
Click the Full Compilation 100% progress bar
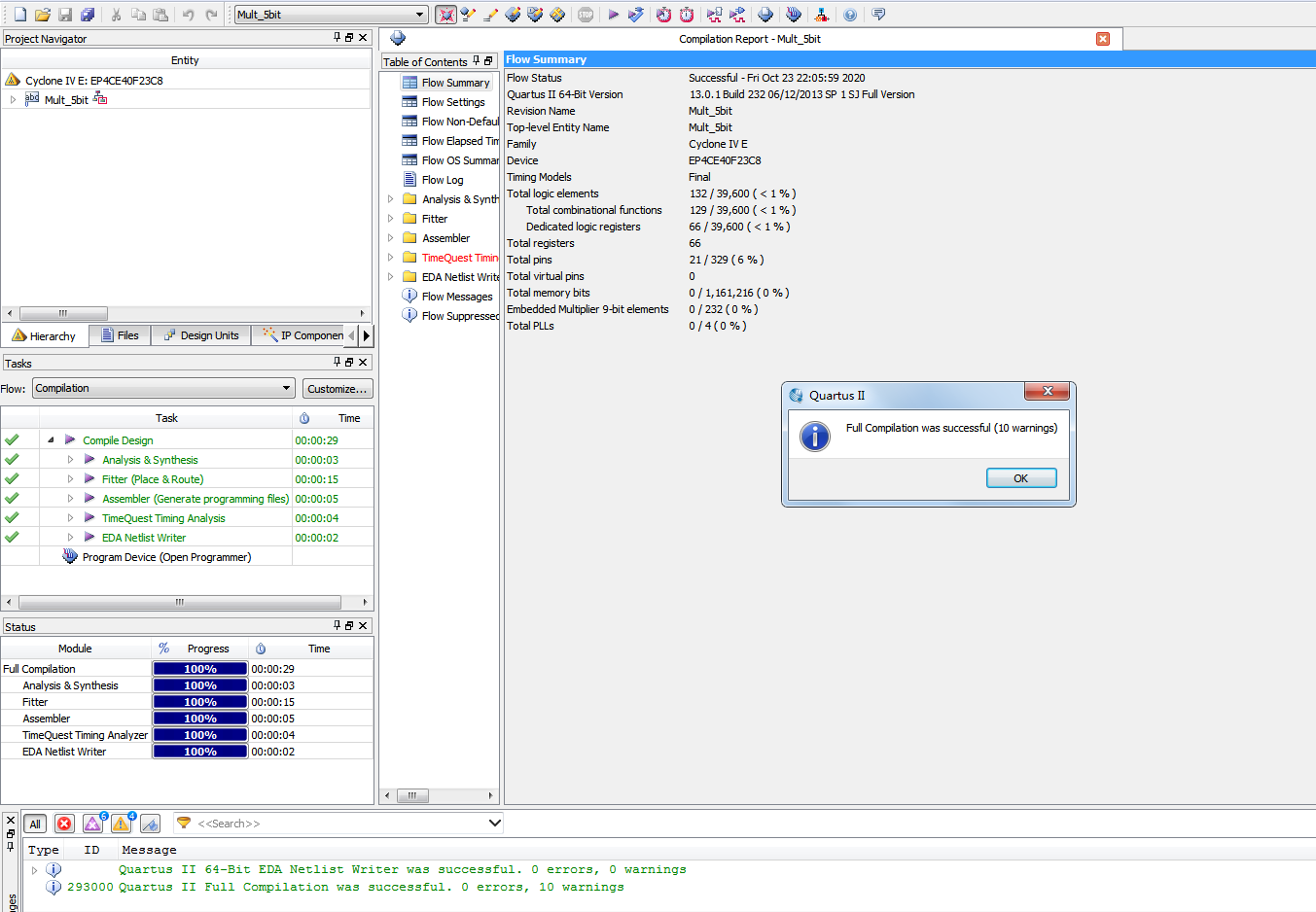click(200, 669)
